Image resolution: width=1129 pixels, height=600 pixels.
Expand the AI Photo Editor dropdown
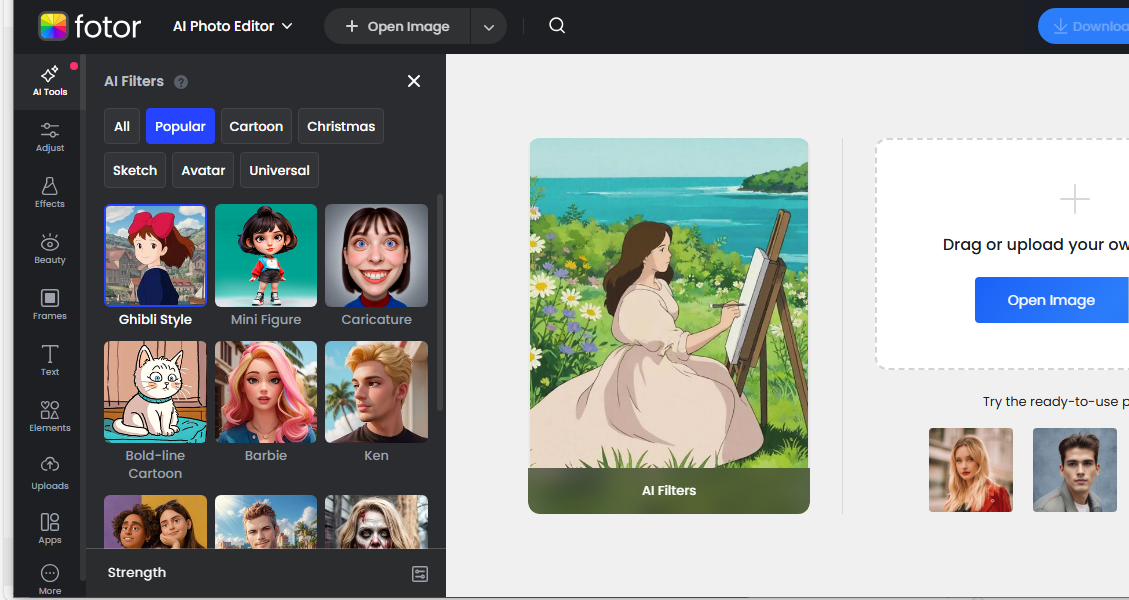pyautogui.click(x=233, y=26)
